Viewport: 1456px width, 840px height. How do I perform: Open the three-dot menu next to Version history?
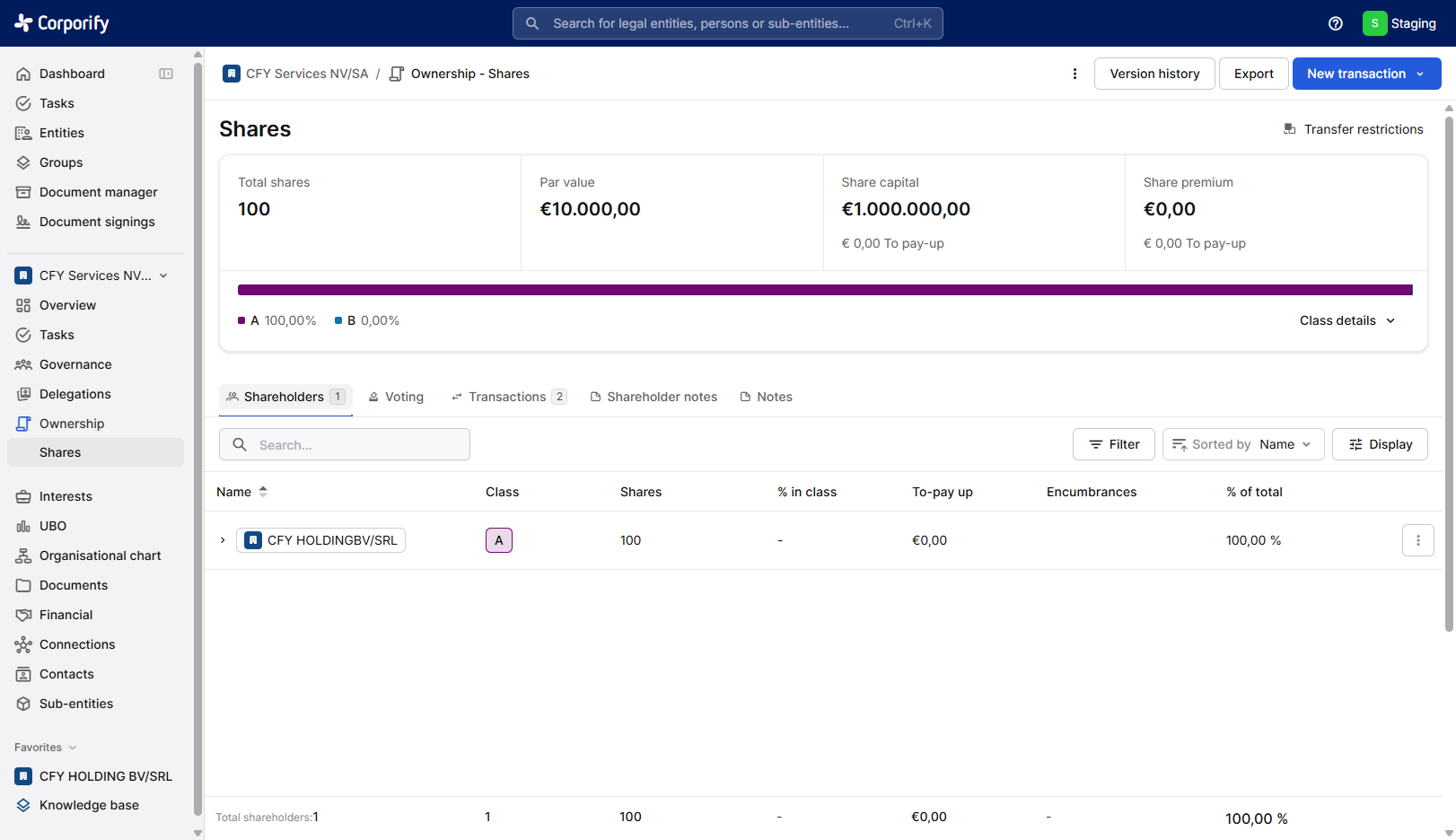pyautogui.click(x=1074, y=74)
